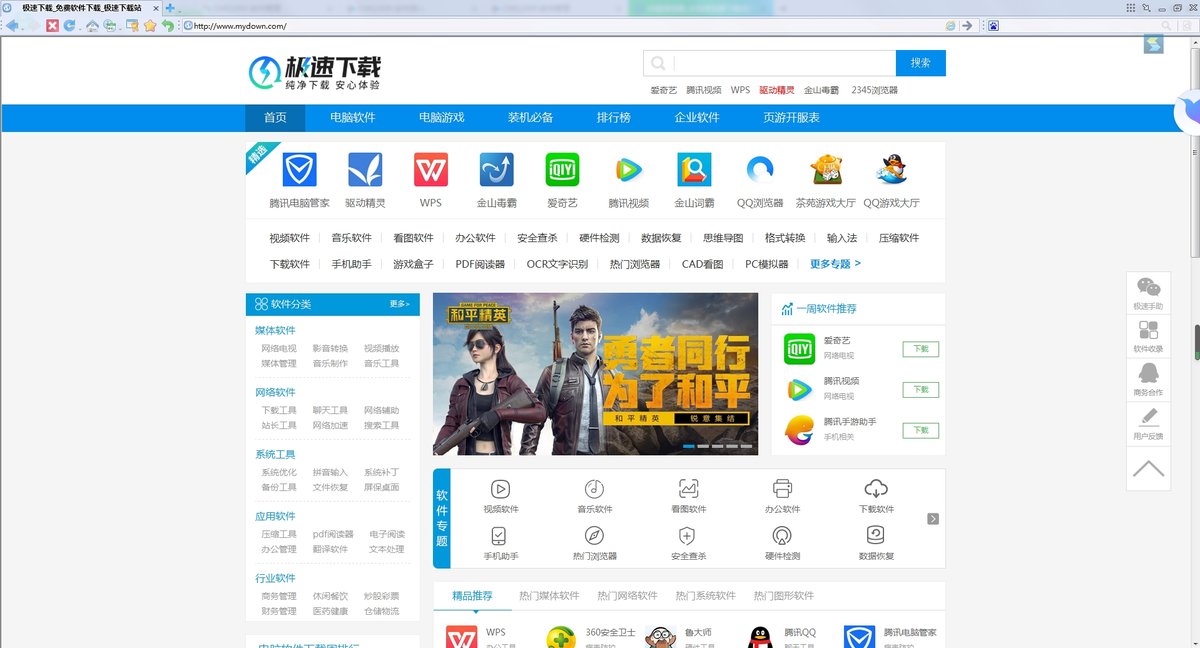The image size is (1200, 648).
Task: Click the go arrow beside the address bar
Action: (x=967, y=26)
